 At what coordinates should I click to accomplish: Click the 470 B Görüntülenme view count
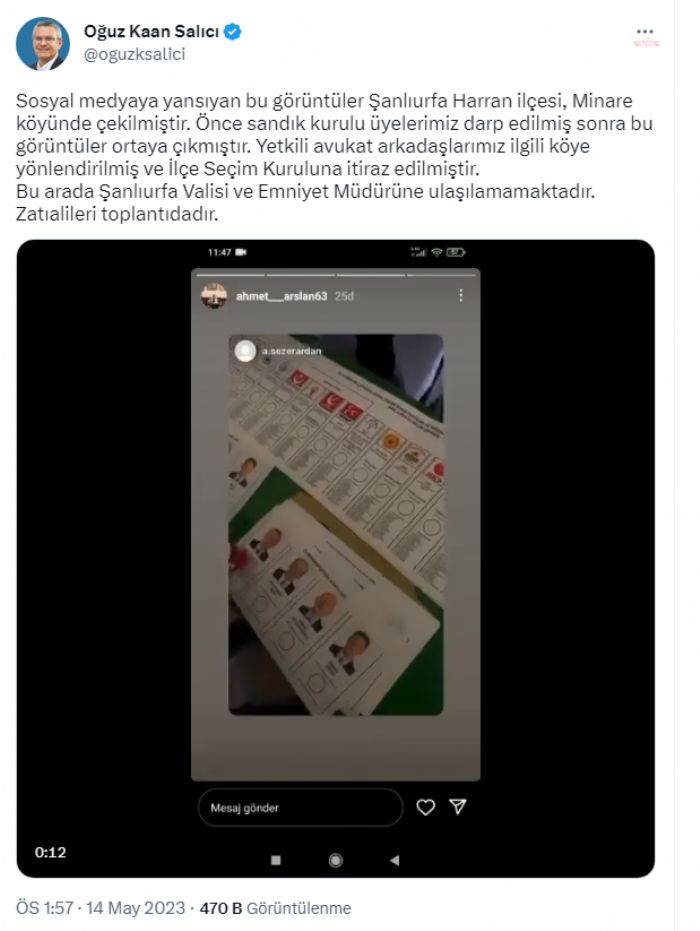tap(275, 908)
